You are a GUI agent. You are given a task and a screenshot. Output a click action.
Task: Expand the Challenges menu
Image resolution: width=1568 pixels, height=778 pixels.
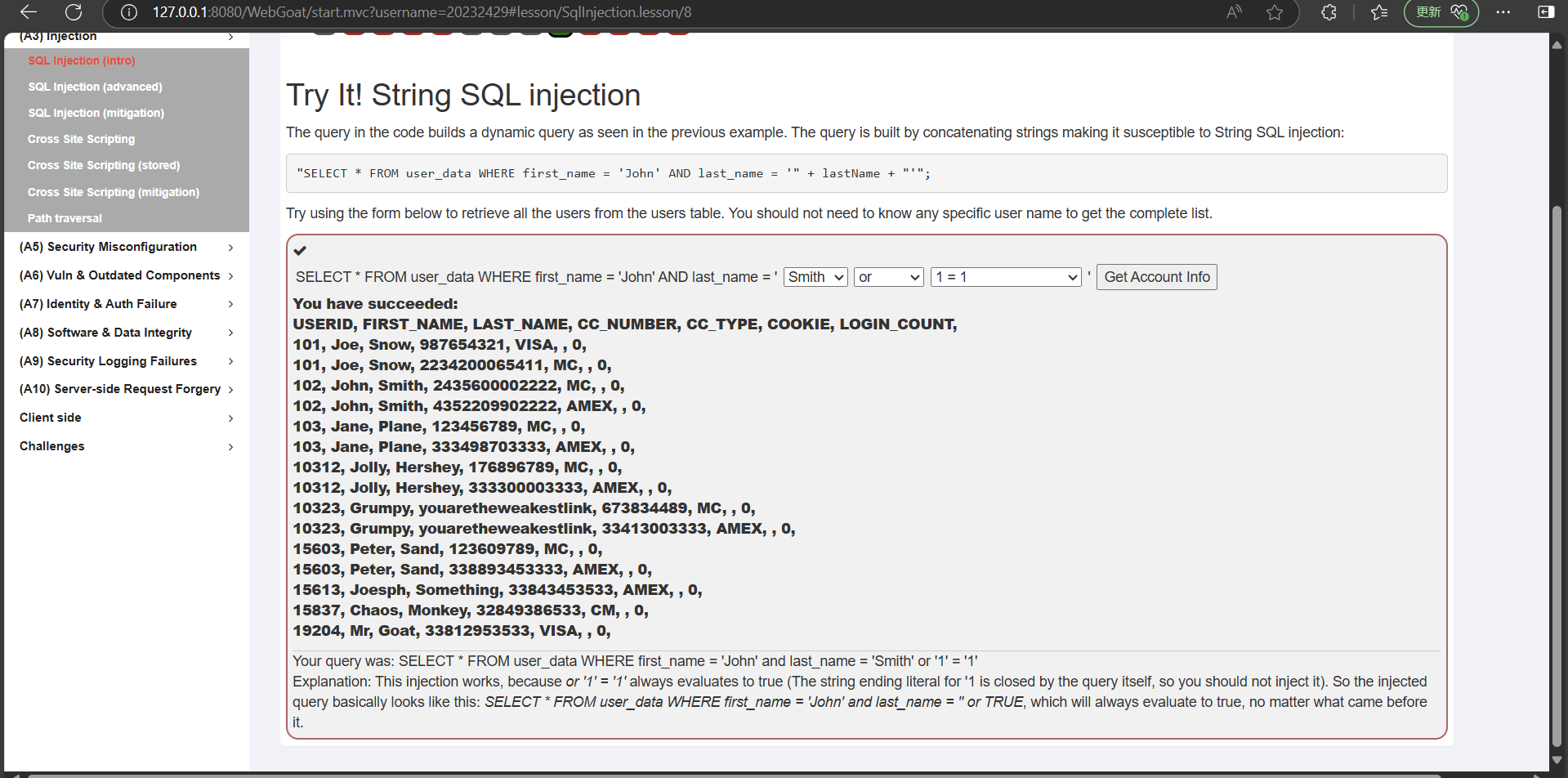coord(127,446)
